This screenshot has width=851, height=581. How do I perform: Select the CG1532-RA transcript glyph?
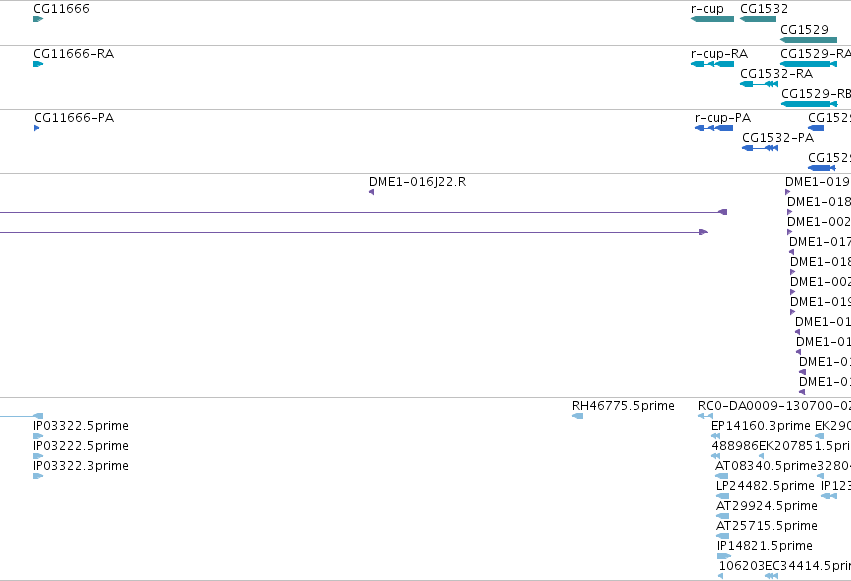click(x=759, y=84)
